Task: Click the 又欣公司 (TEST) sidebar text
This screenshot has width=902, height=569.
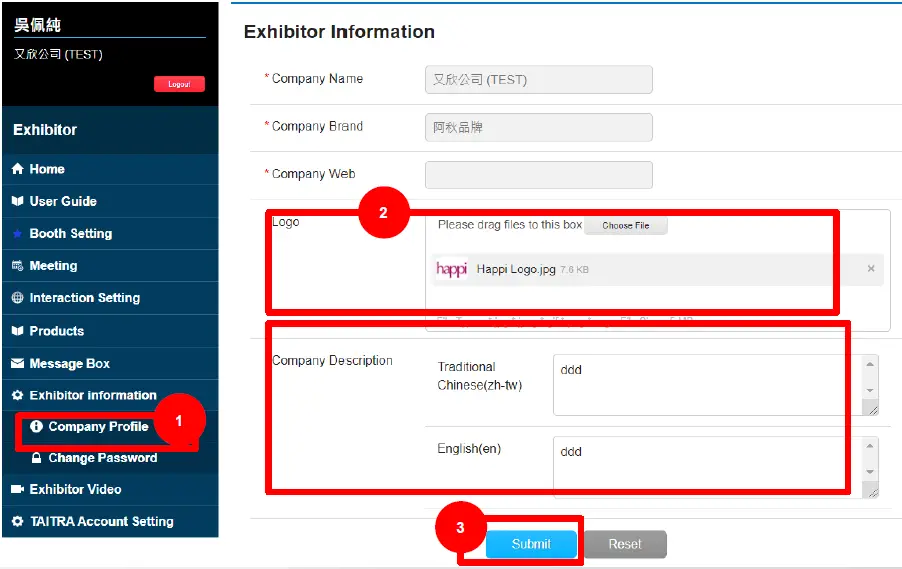Action: [x=58, y=54]
